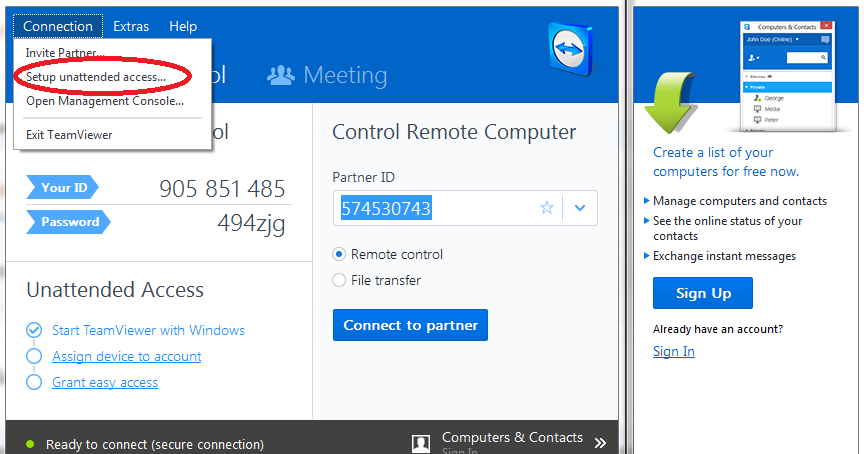Click the ID number 905 851 485
This screenshot has width=864, height=454.
point(222,188)
